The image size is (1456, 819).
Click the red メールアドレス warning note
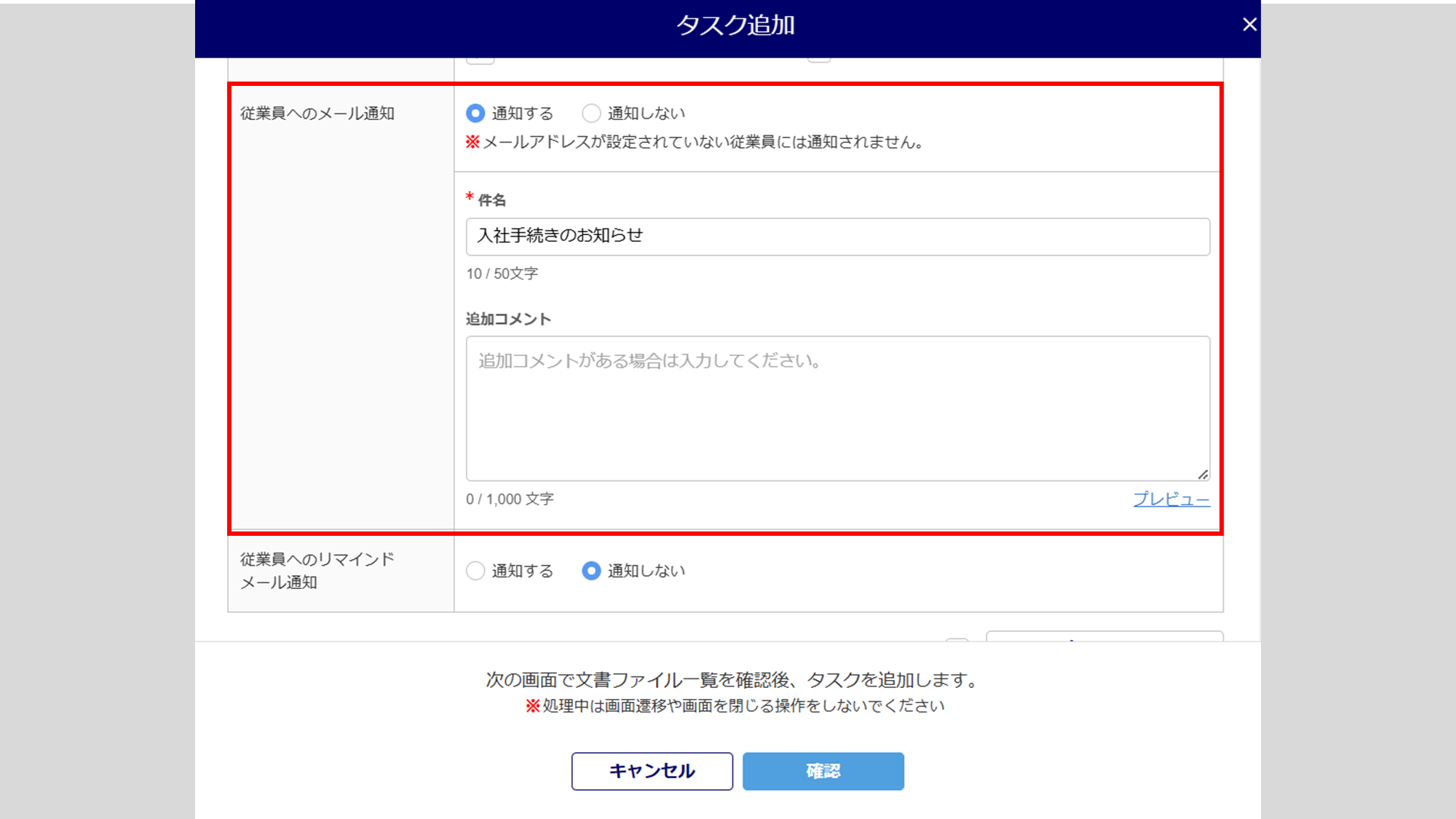tap(695, 143)
